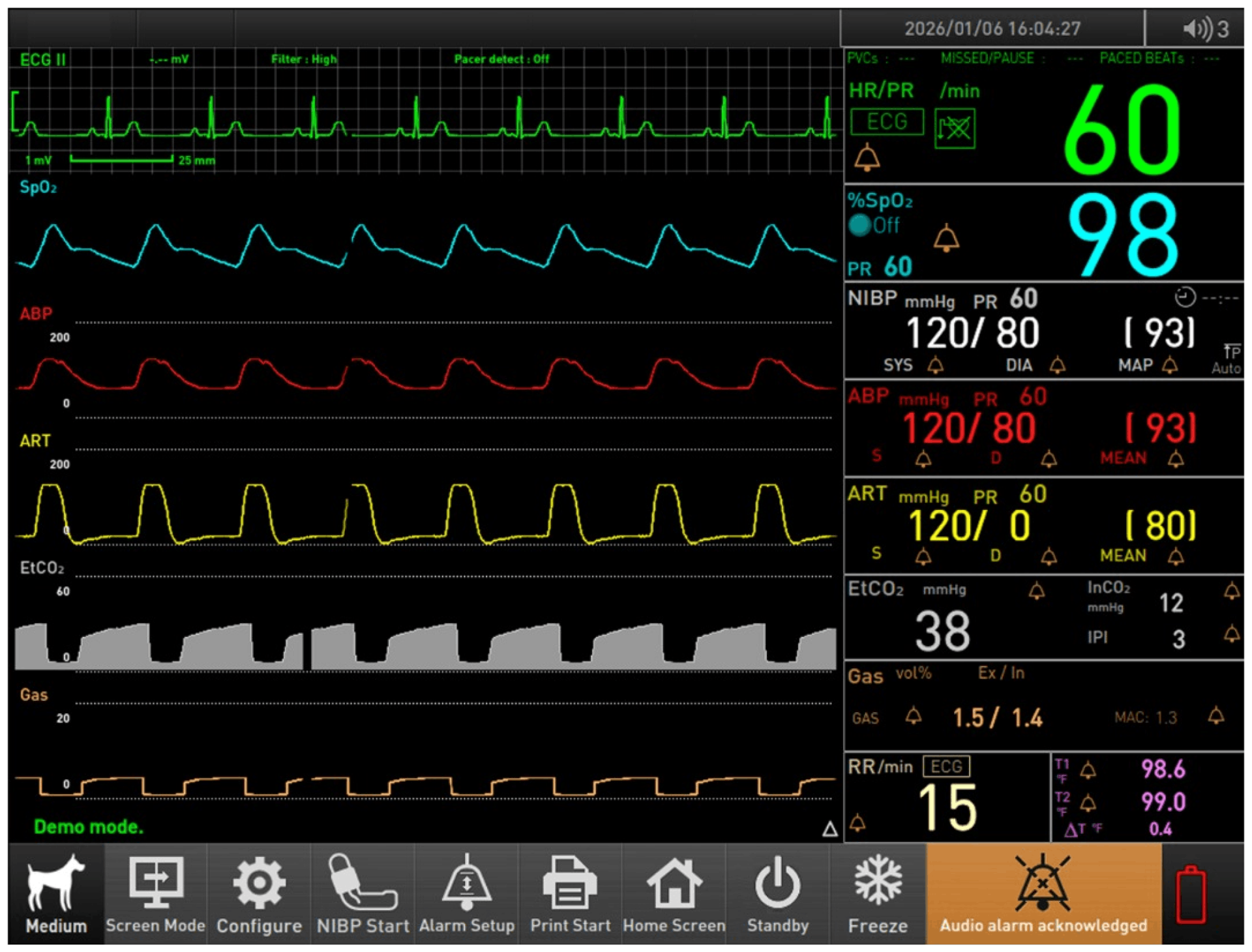The height and width of the screenshot is (952, 1252).
Task: Begin printing using the Print Start icon
Action: click(570, 893)
